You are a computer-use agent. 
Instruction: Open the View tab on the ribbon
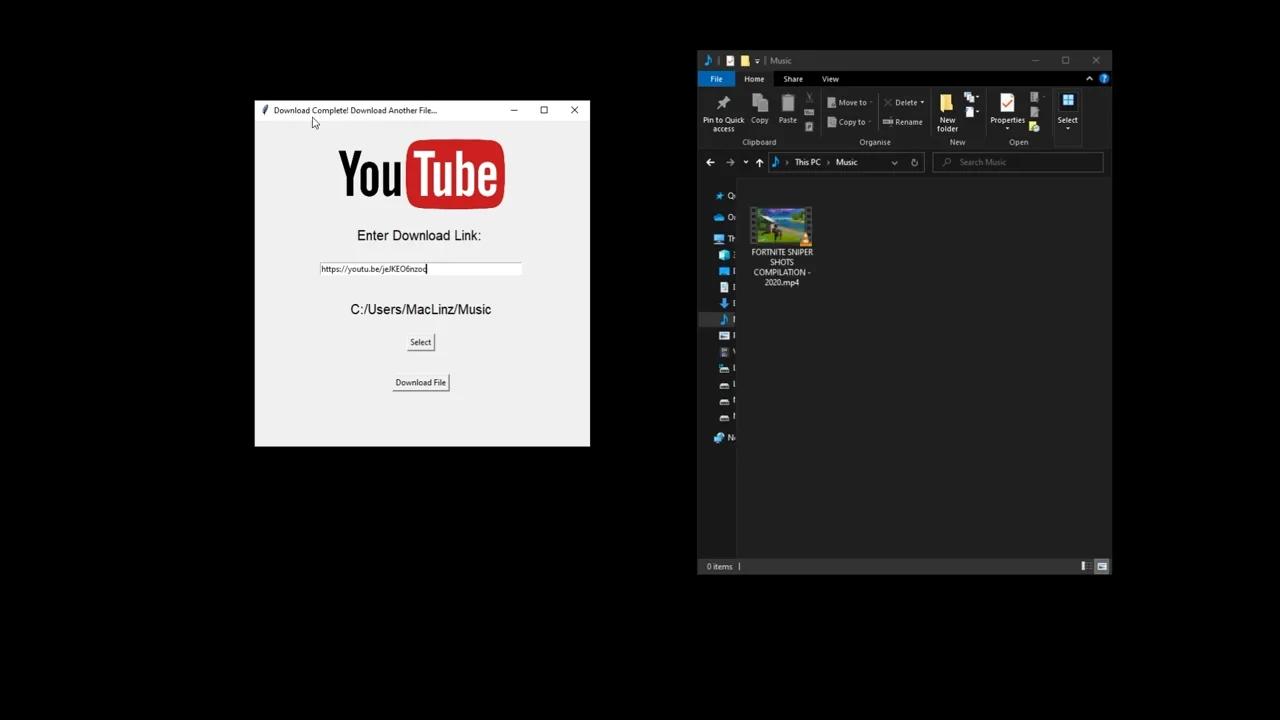tap(829, 78)
